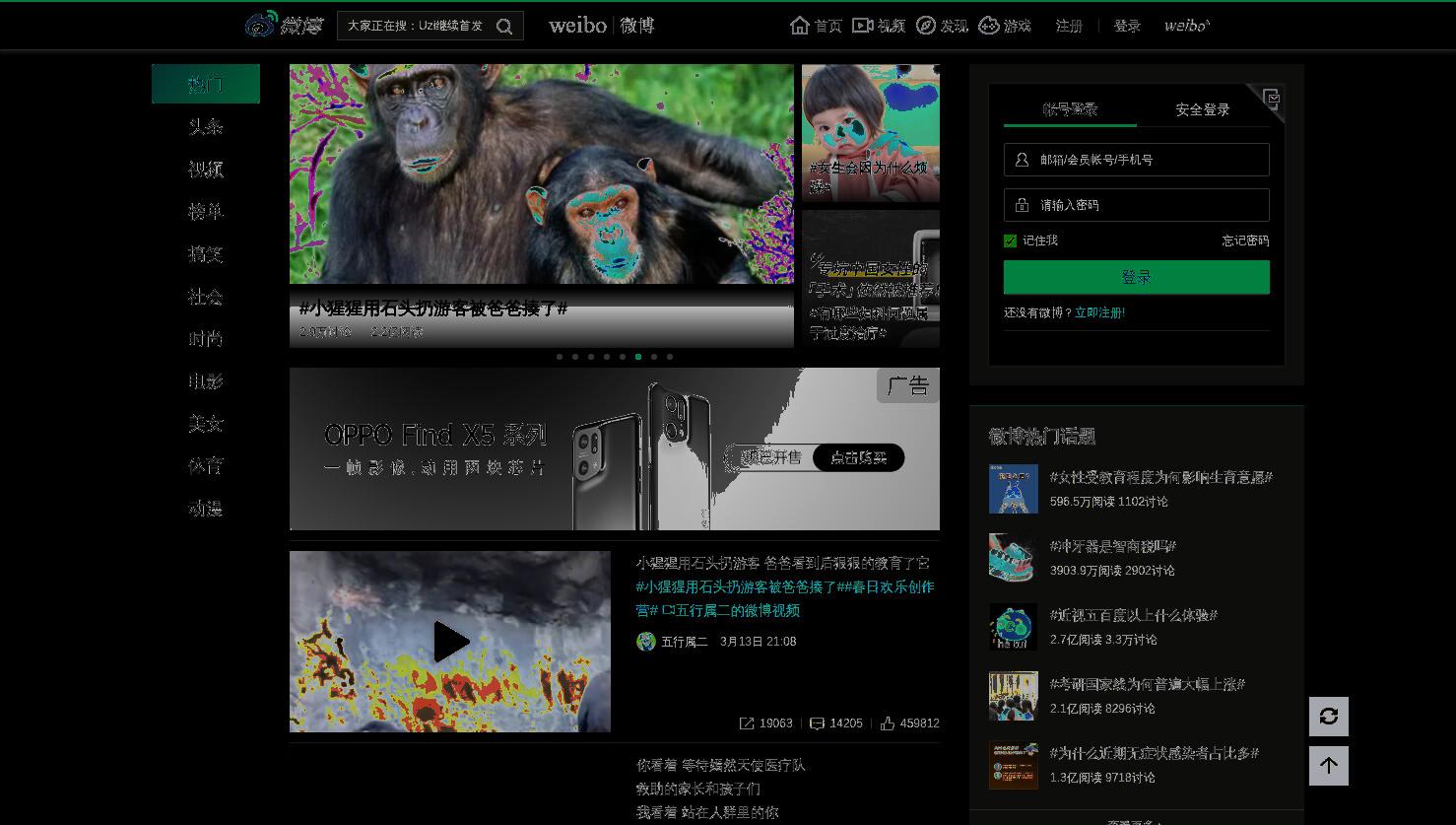Screen dimensions: 1456x825
Task: Select the active green carousel dot
Action: [x=638, y=357]
